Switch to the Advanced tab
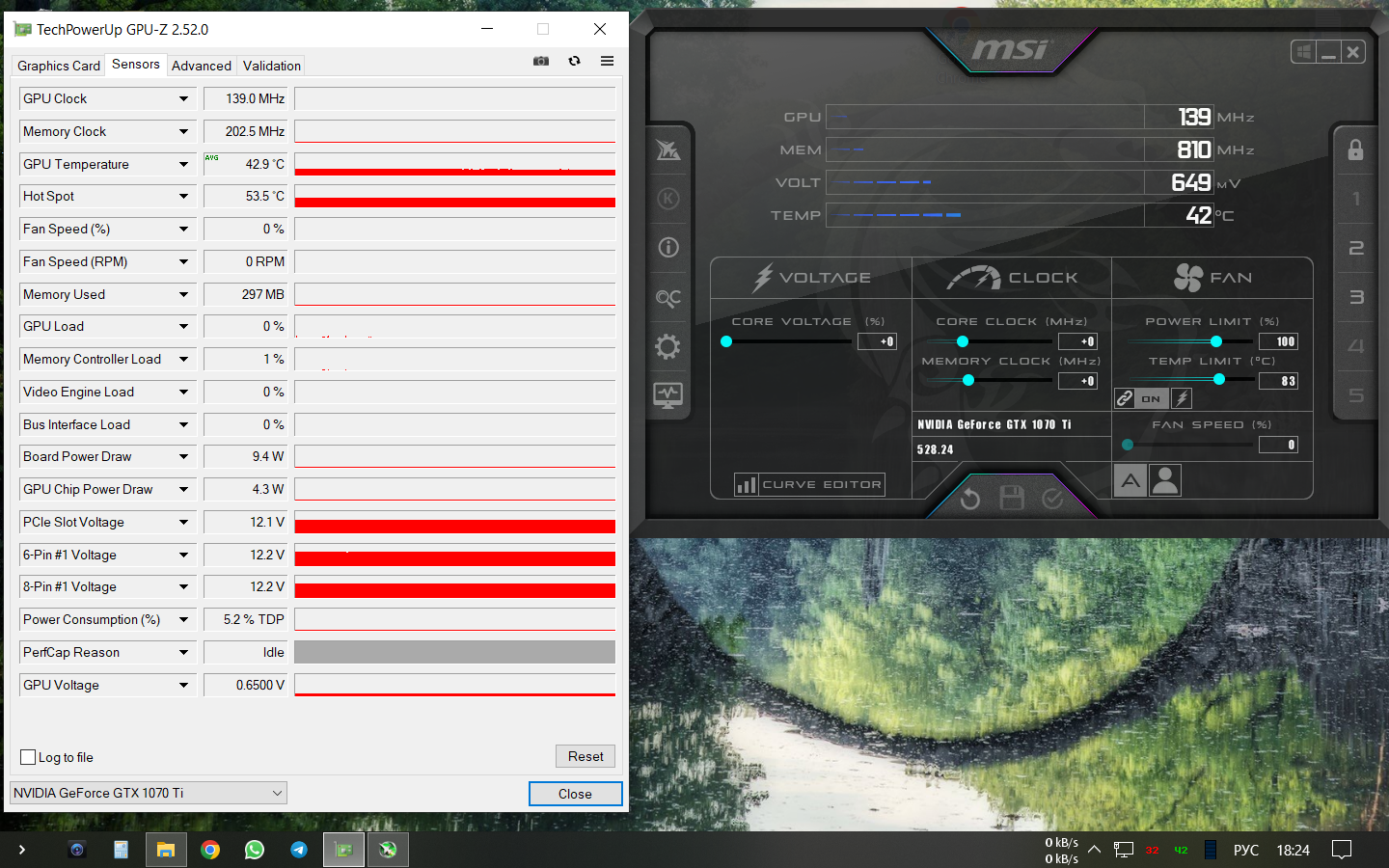Screen dimensions: 1389x868 [x=202, y=66]
